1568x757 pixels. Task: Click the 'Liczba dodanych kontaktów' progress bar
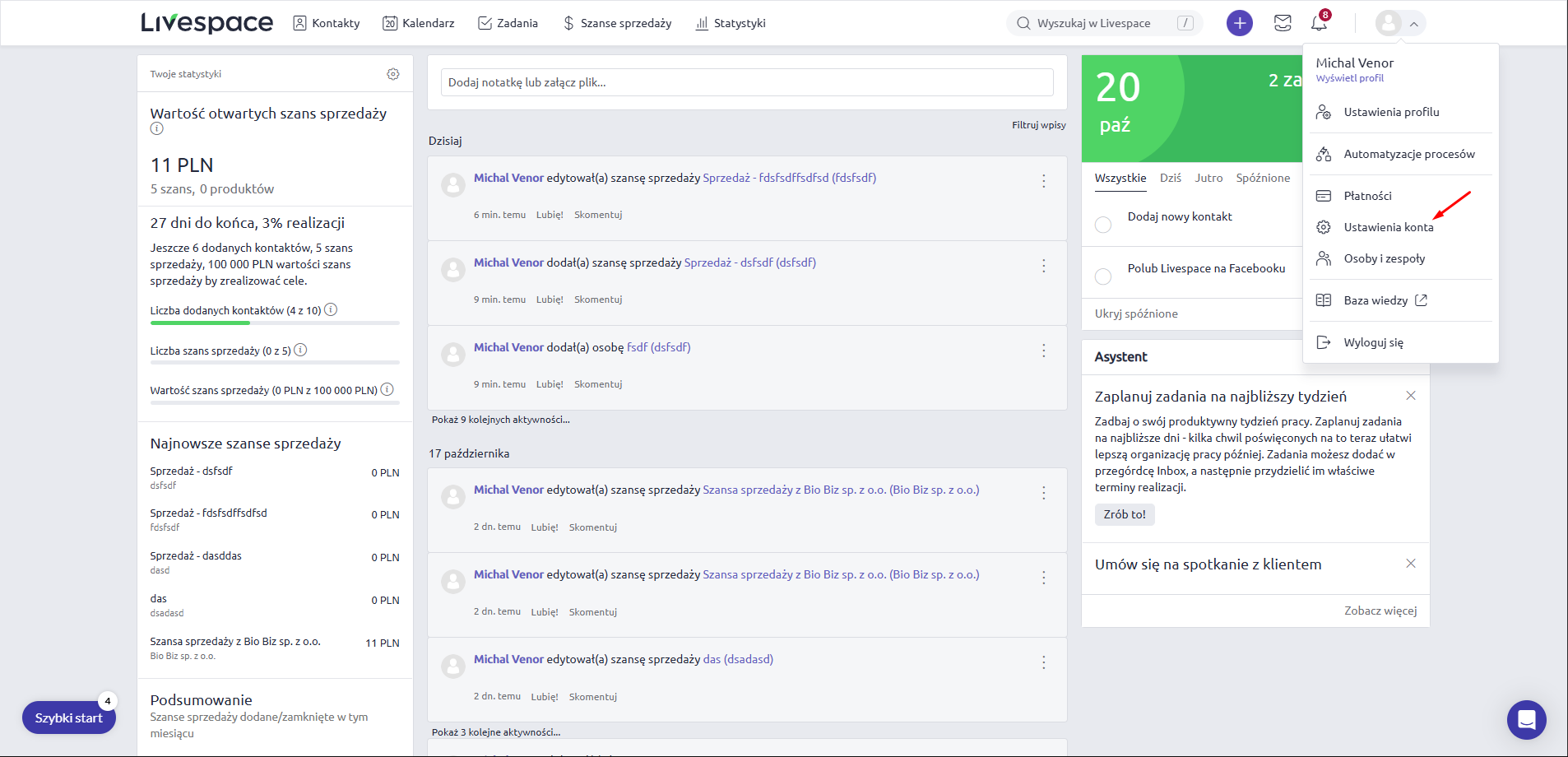[275, 323]
